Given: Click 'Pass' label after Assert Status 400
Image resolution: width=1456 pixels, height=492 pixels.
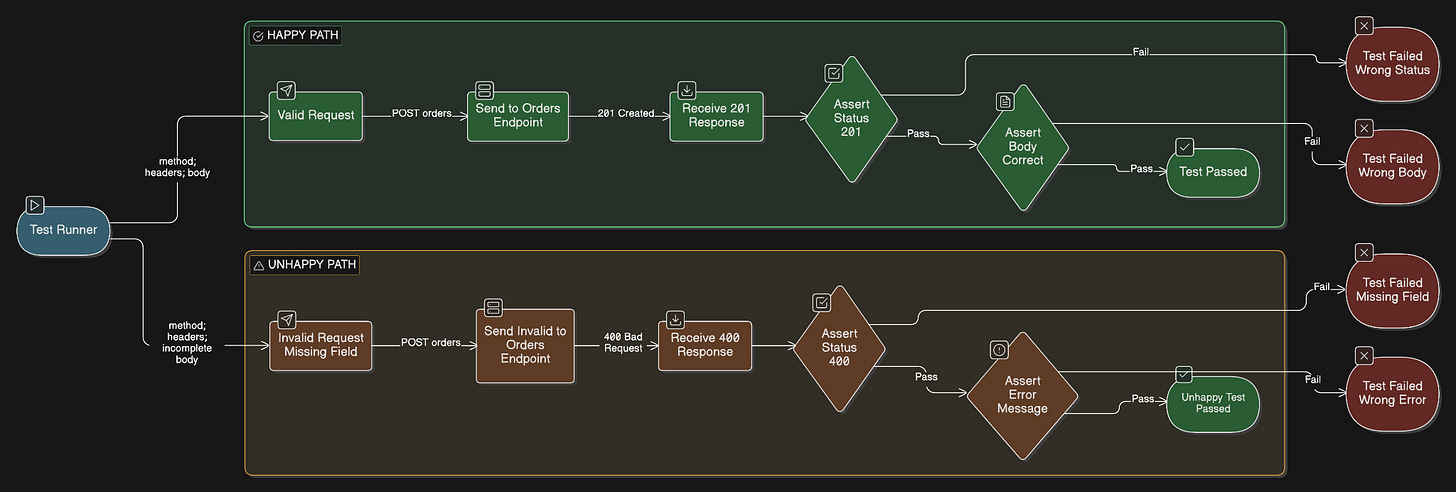Looking at the screenshot, I should 926,377.
